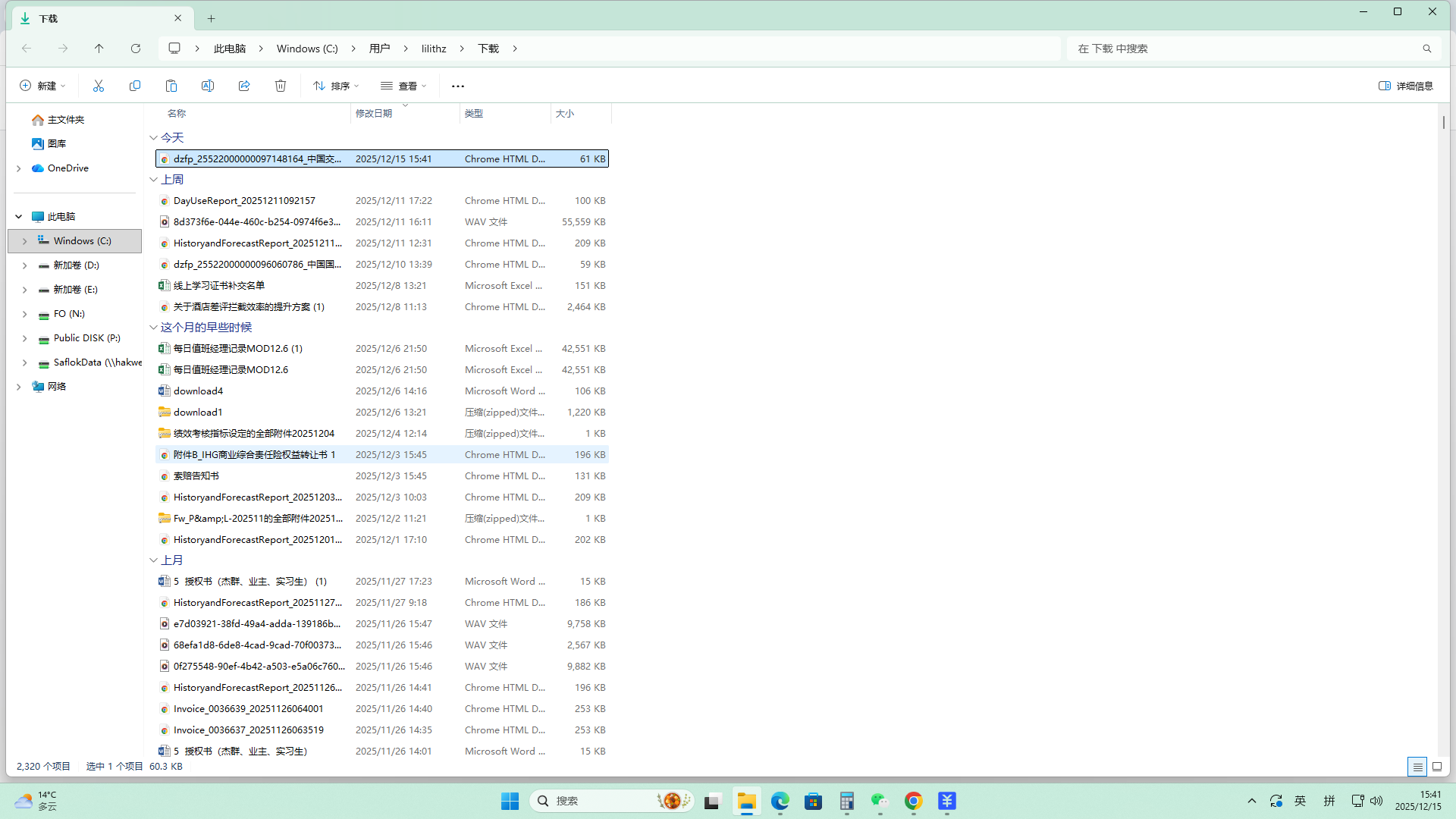Click the 在 下载 中搜索 search field
This screenshot has width=1456, height=819.
click(x=1244, y=49)
